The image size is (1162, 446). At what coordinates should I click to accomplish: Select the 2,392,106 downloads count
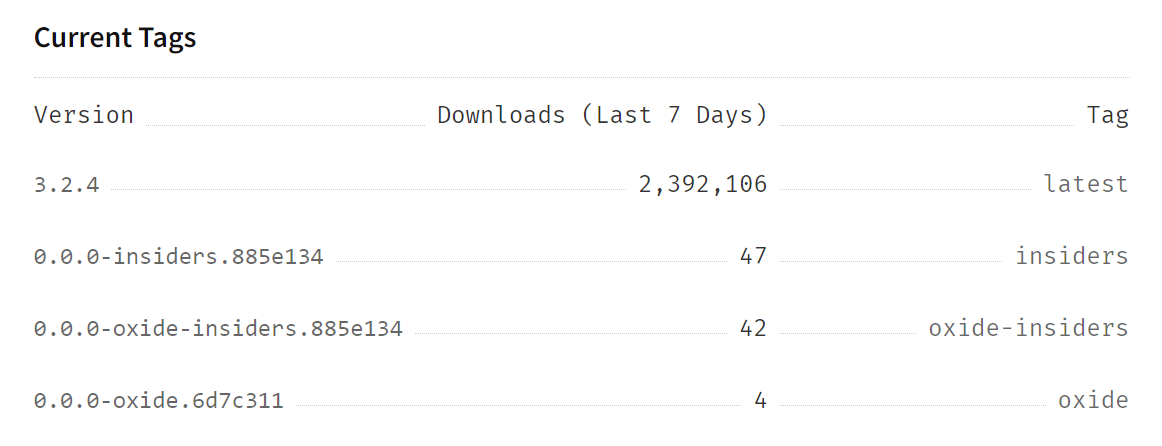[x=703, y=185]
